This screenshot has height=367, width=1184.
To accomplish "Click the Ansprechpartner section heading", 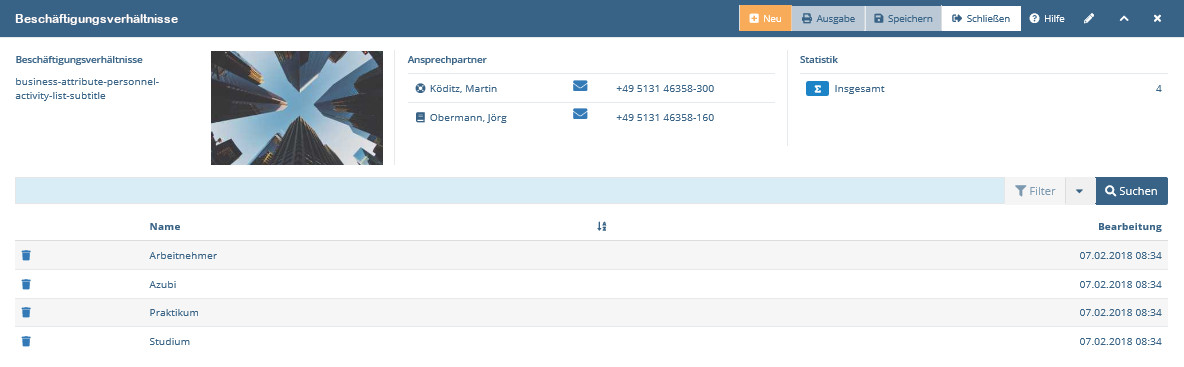I will click(447, 60).
